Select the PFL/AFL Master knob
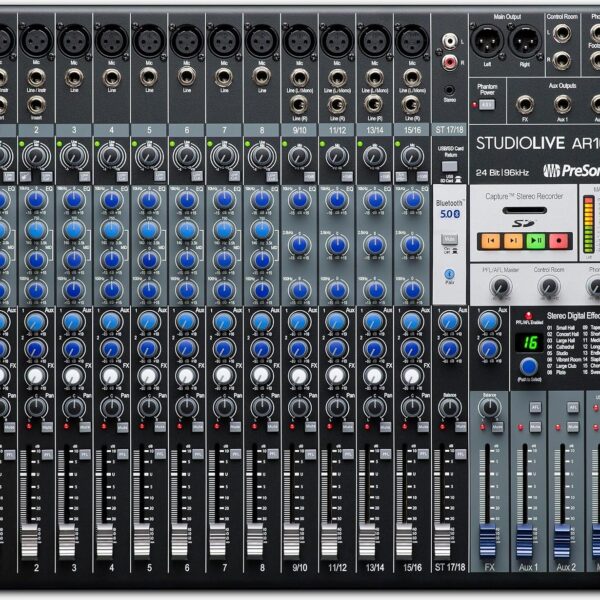This screenshot has height=600, width=600. coord(501,286)
